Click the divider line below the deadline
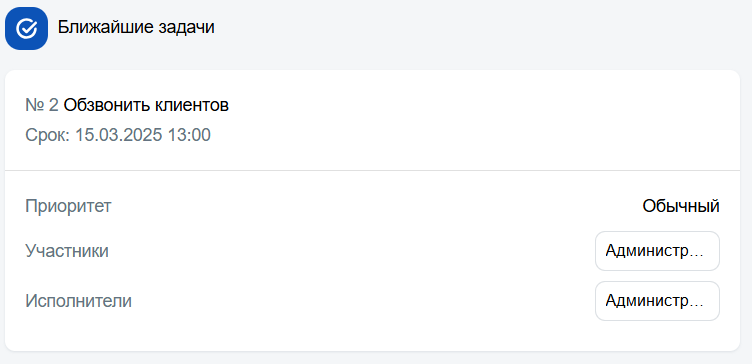Image resolution: width=752 pixels, height=364 pixels. [x=372, y=170]
